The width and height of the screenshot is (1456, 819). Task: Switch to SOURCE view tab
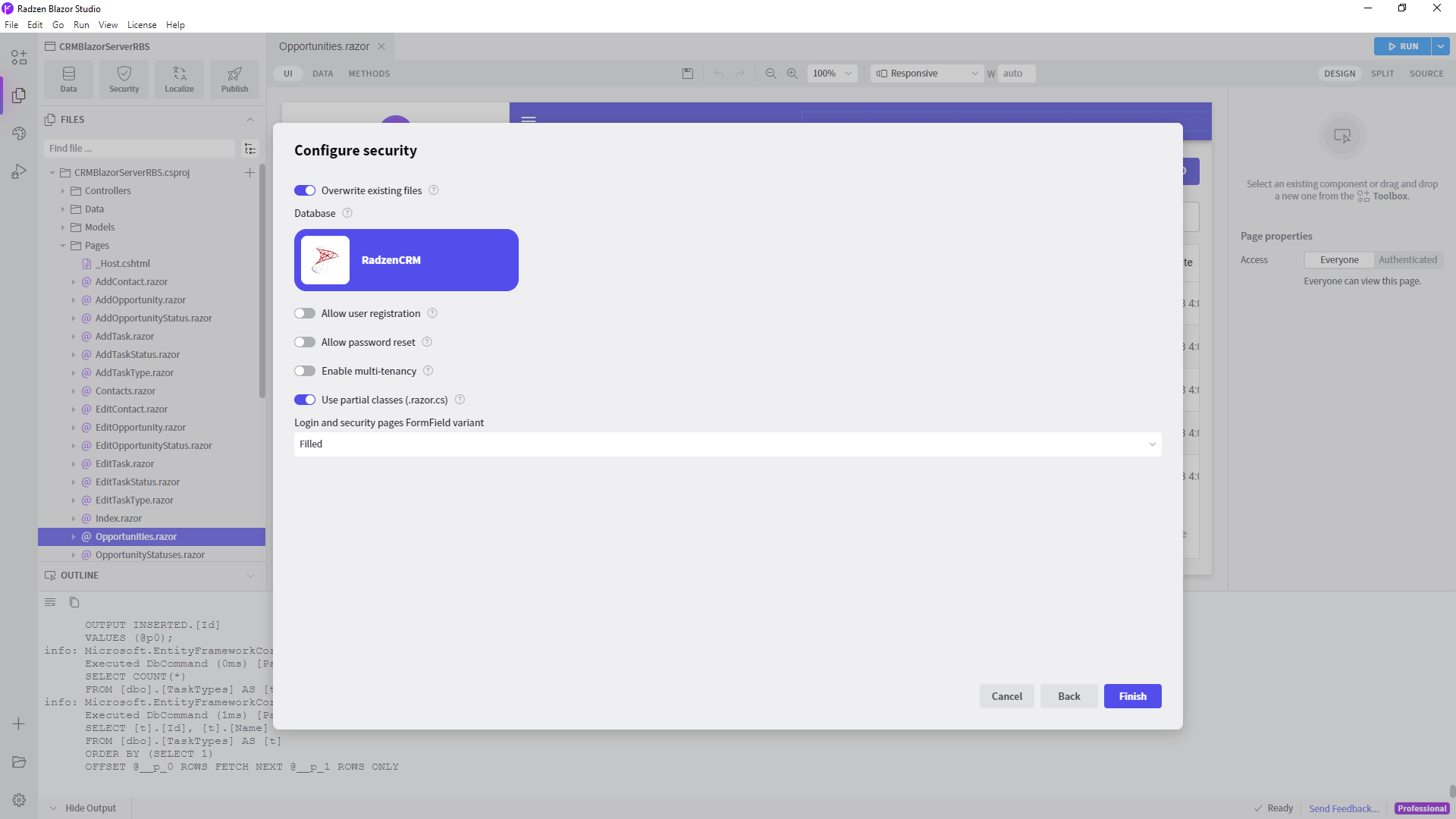(1426, 74)
